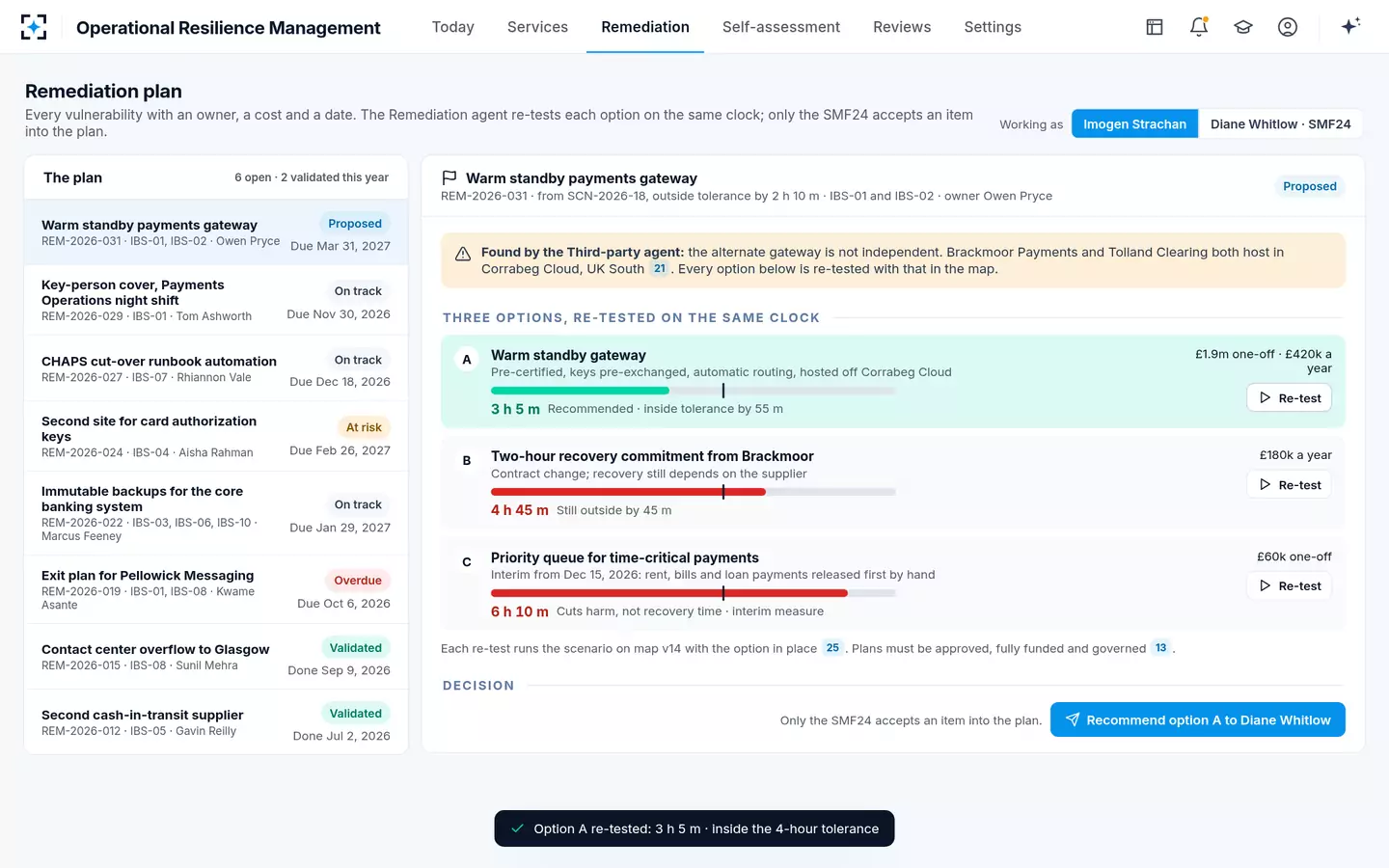Open the user account profile icon
The width and height of the screenshot is (1389, 868).
[1288, 27]
